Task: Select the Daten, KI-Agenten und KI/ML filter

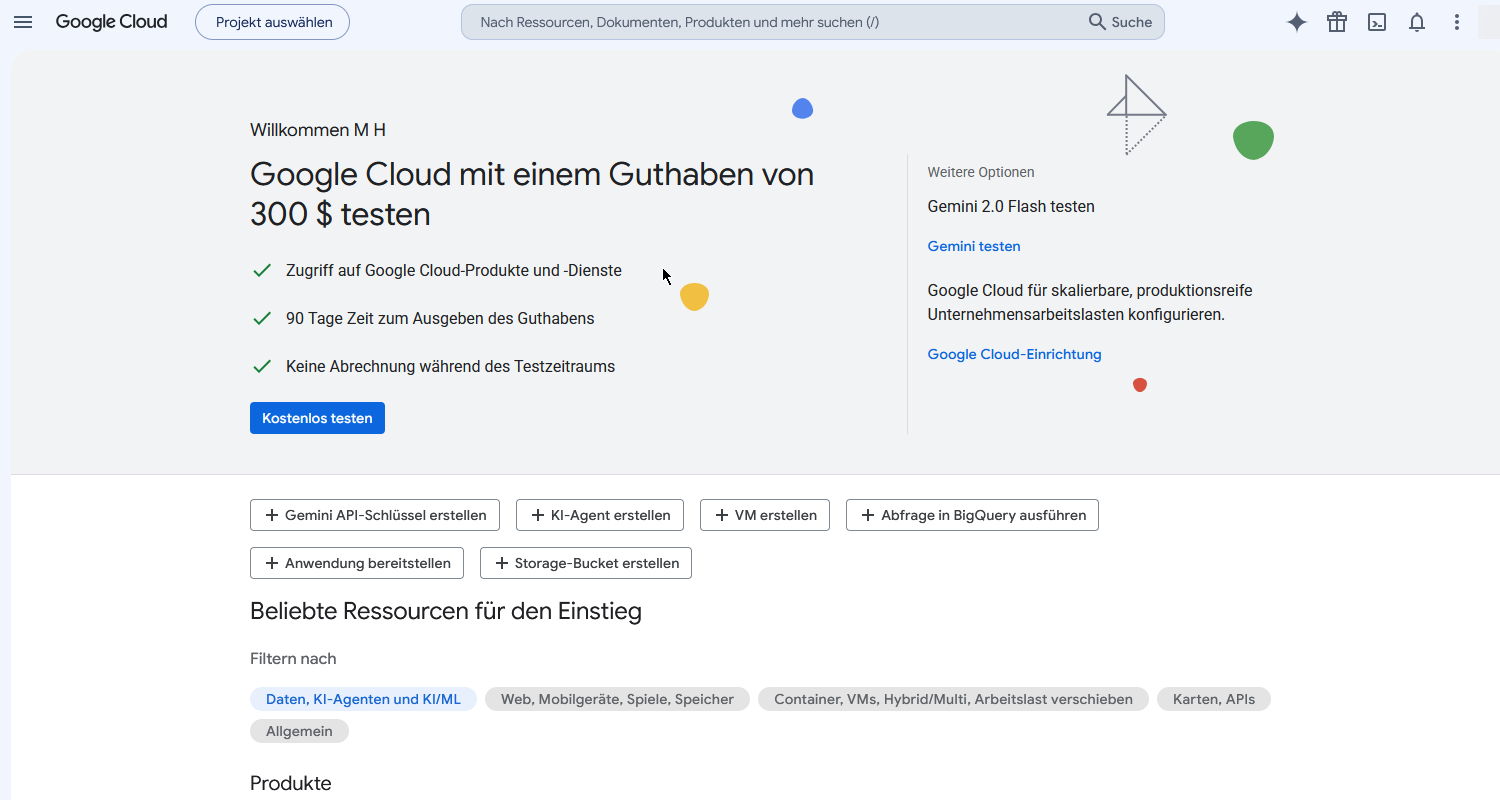Action: [363, 699]
